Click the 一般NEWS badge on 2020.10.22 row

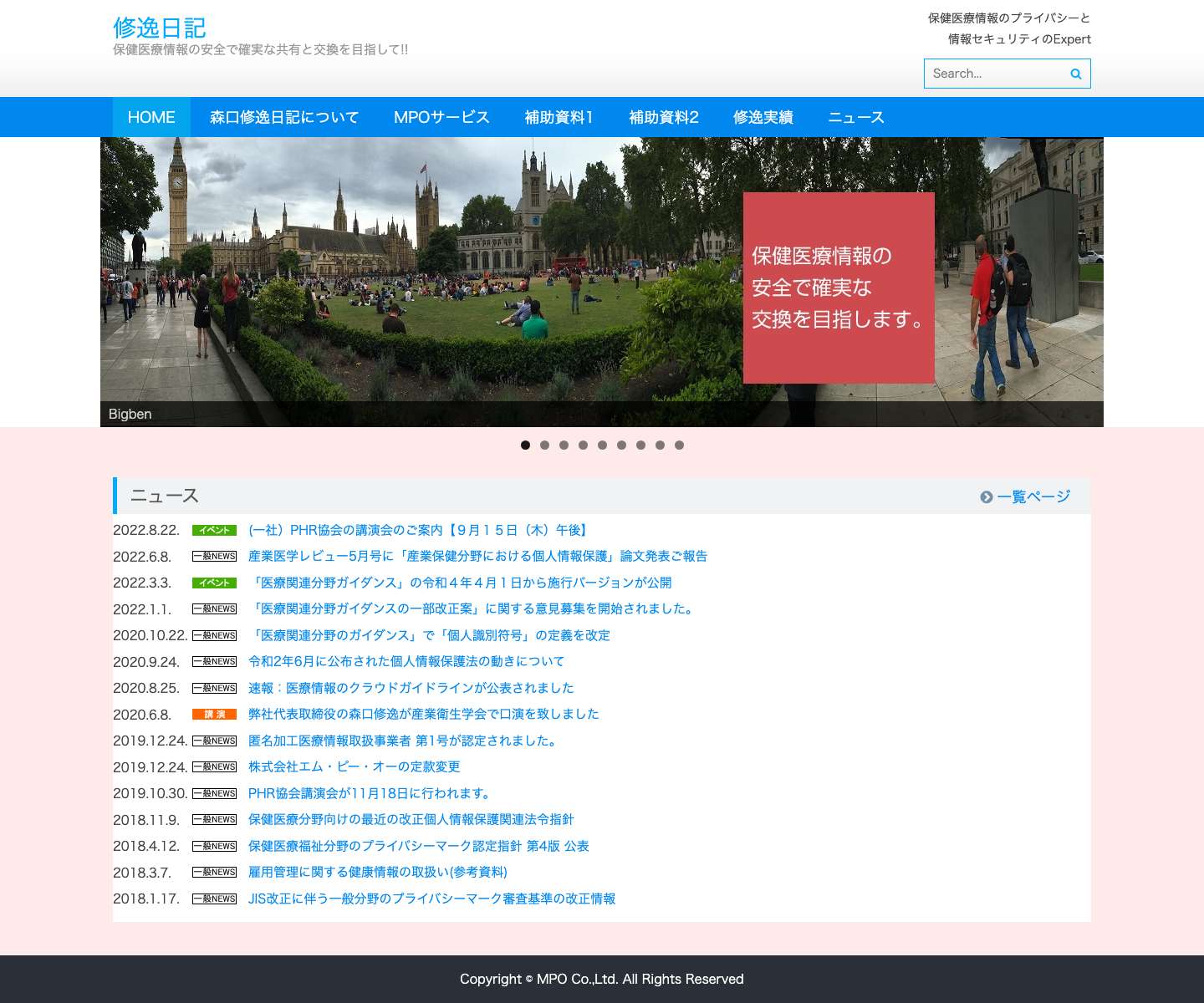[214, 635]
